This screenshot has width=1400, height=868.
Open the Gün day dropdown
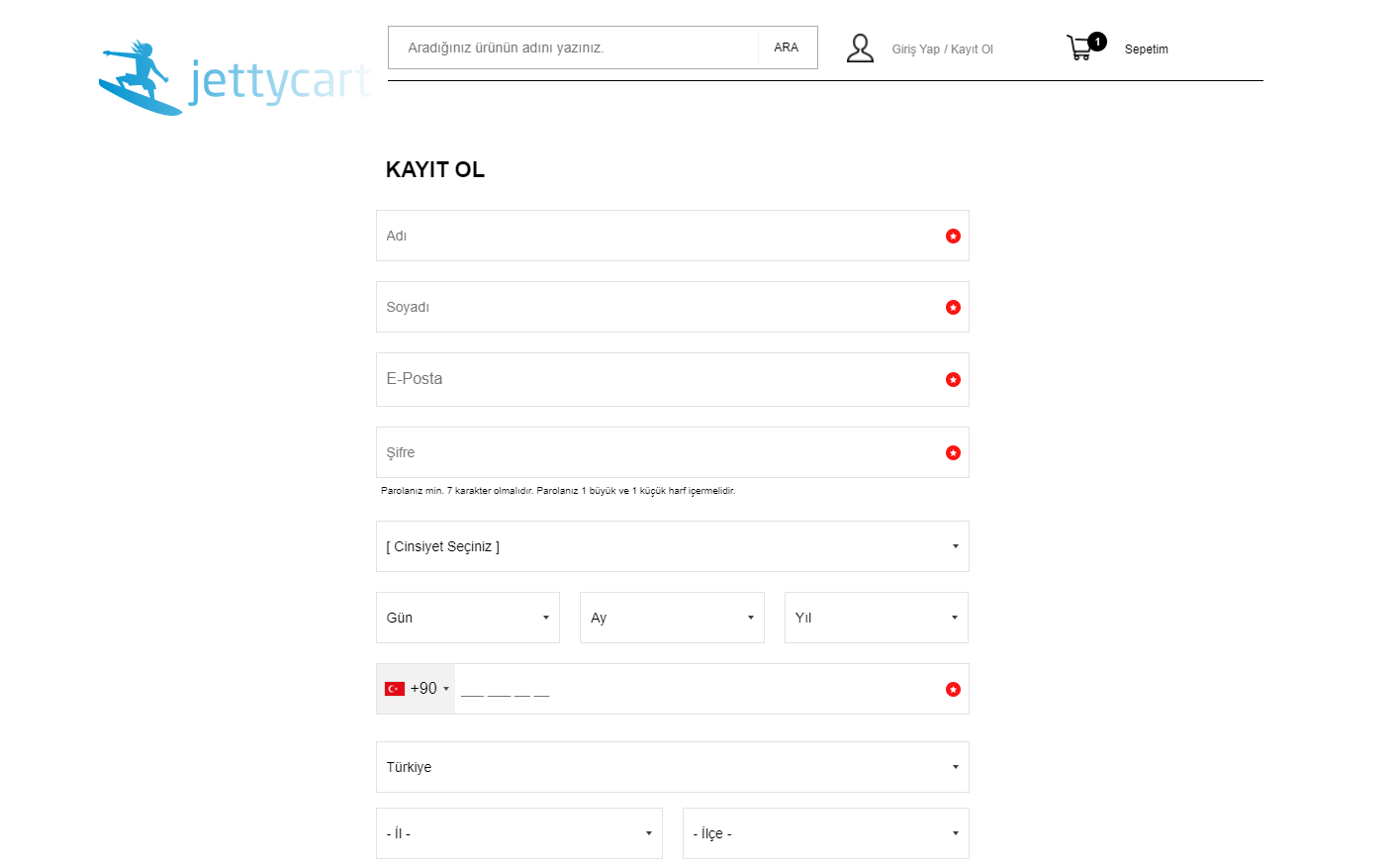468,618
